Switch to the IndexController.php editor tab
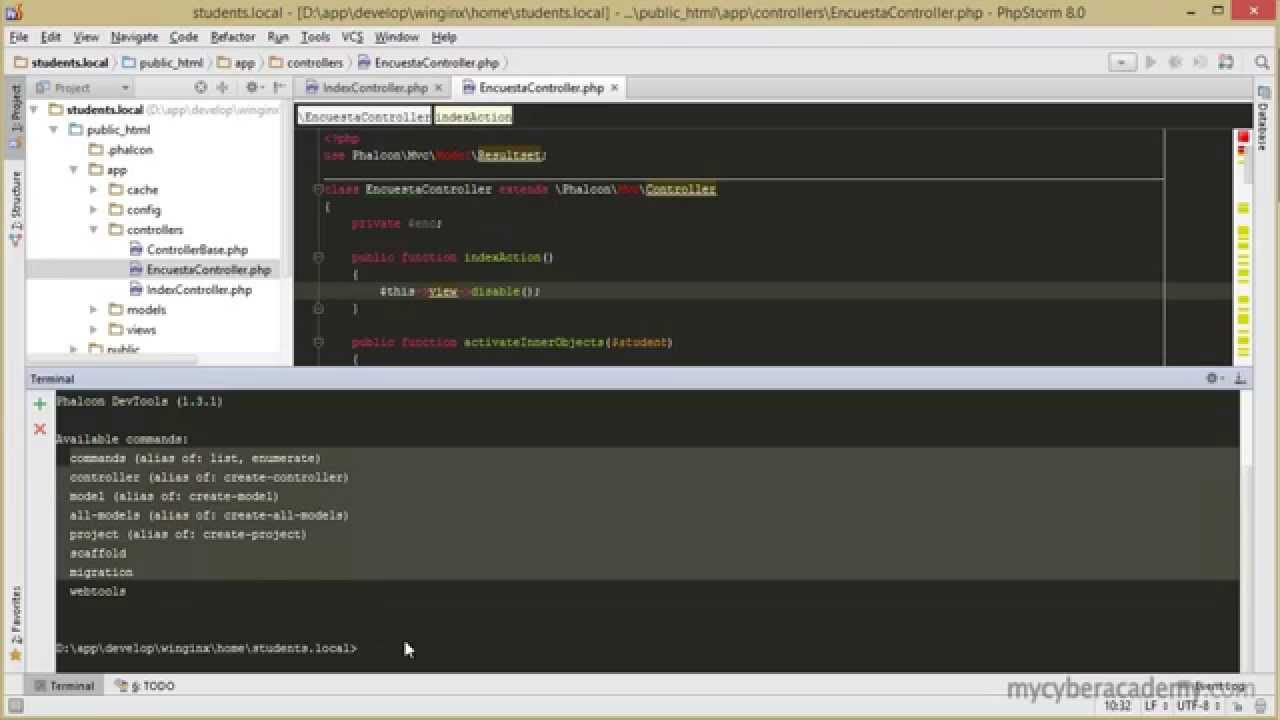Viewport: 1280px width, 720px height. coord(375,88)
